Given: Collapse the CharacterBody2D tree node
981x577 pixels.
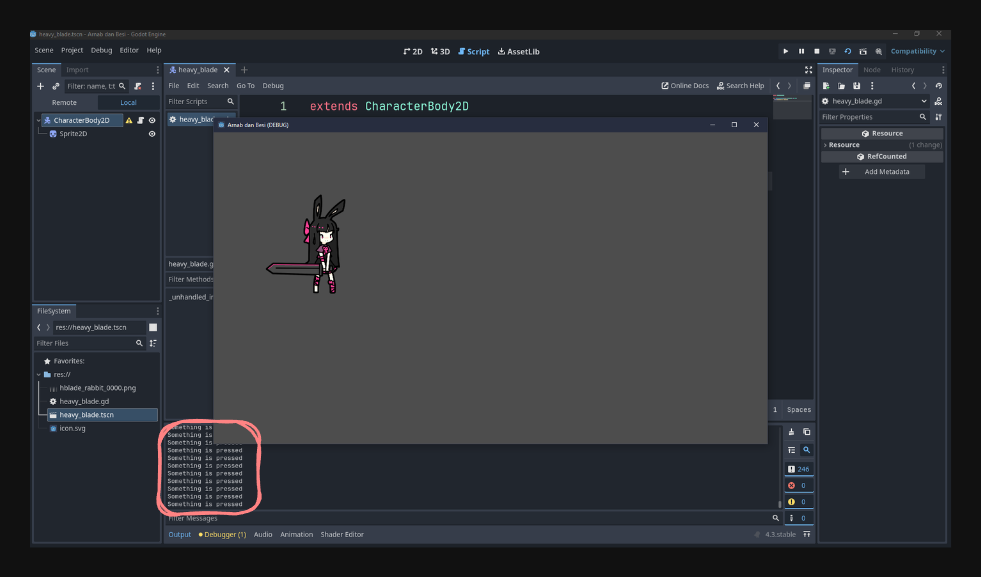Looking at the screenshot, I should click(39, 120).
